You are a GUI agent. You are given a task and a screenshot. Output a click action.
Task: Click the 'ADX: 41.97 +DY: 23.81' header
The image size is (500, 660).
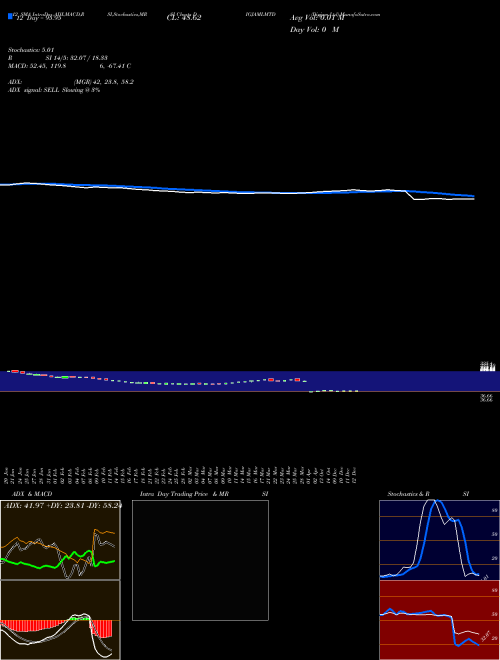tap(62, 505)
